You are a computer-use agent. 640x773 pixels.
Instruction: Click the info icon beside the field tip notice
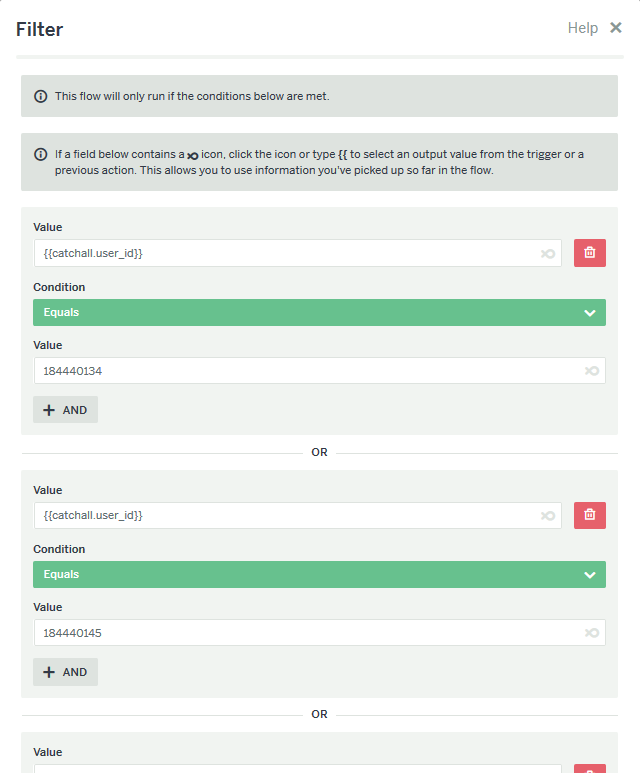(x=40, y=154)
